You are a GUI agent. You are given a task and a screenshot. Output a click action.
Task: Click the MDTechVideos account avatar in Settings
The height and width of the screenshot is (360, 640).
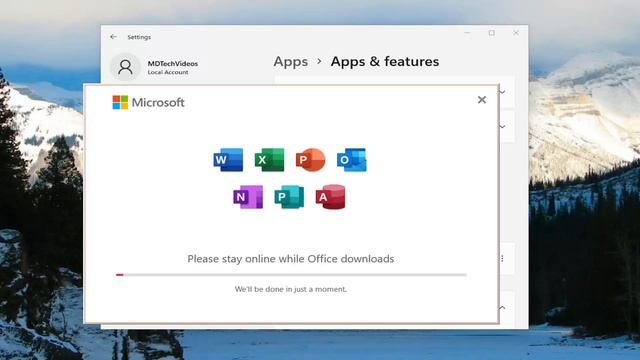[125, 67]
